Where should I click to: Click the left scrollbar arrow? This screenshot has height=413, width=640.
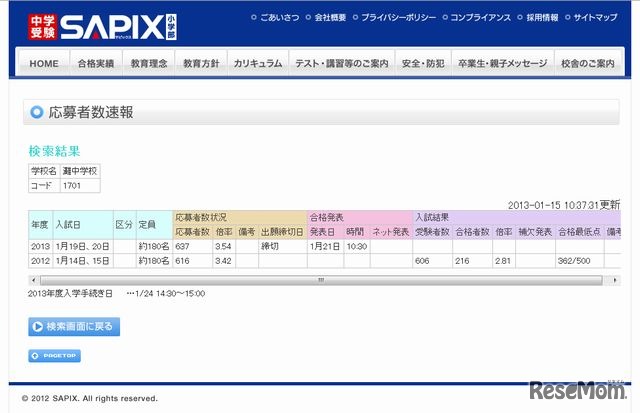click(33, 280)
